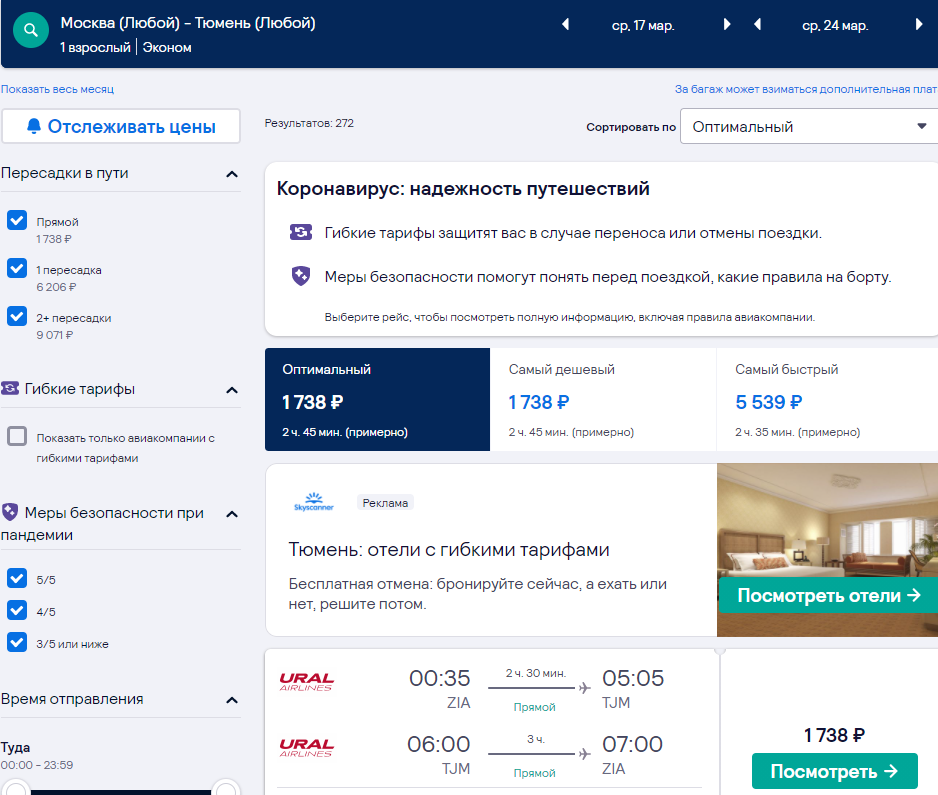Uncheck the 2+ пересадки filter

point(17,316)
